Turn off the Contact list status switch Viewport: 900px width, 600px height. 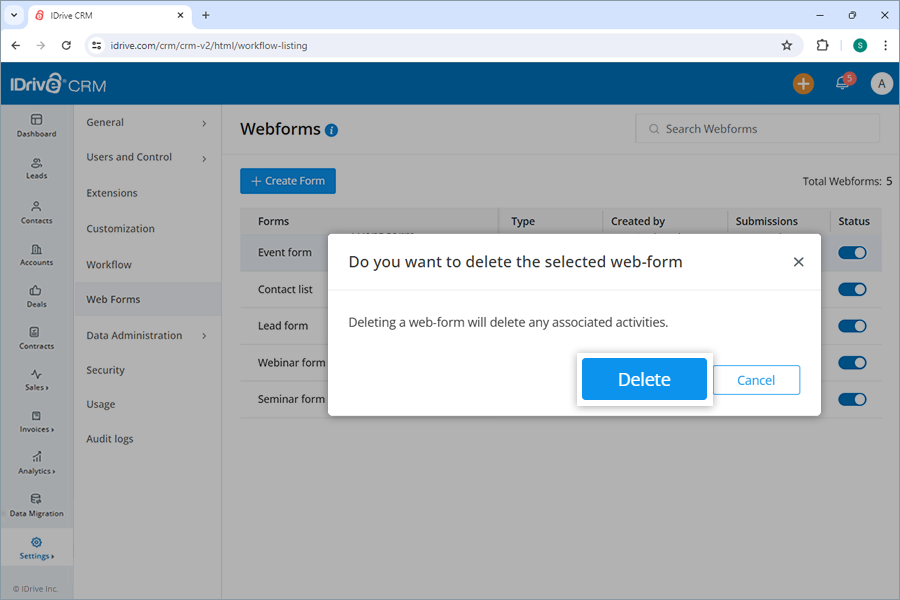click(852, 289)
